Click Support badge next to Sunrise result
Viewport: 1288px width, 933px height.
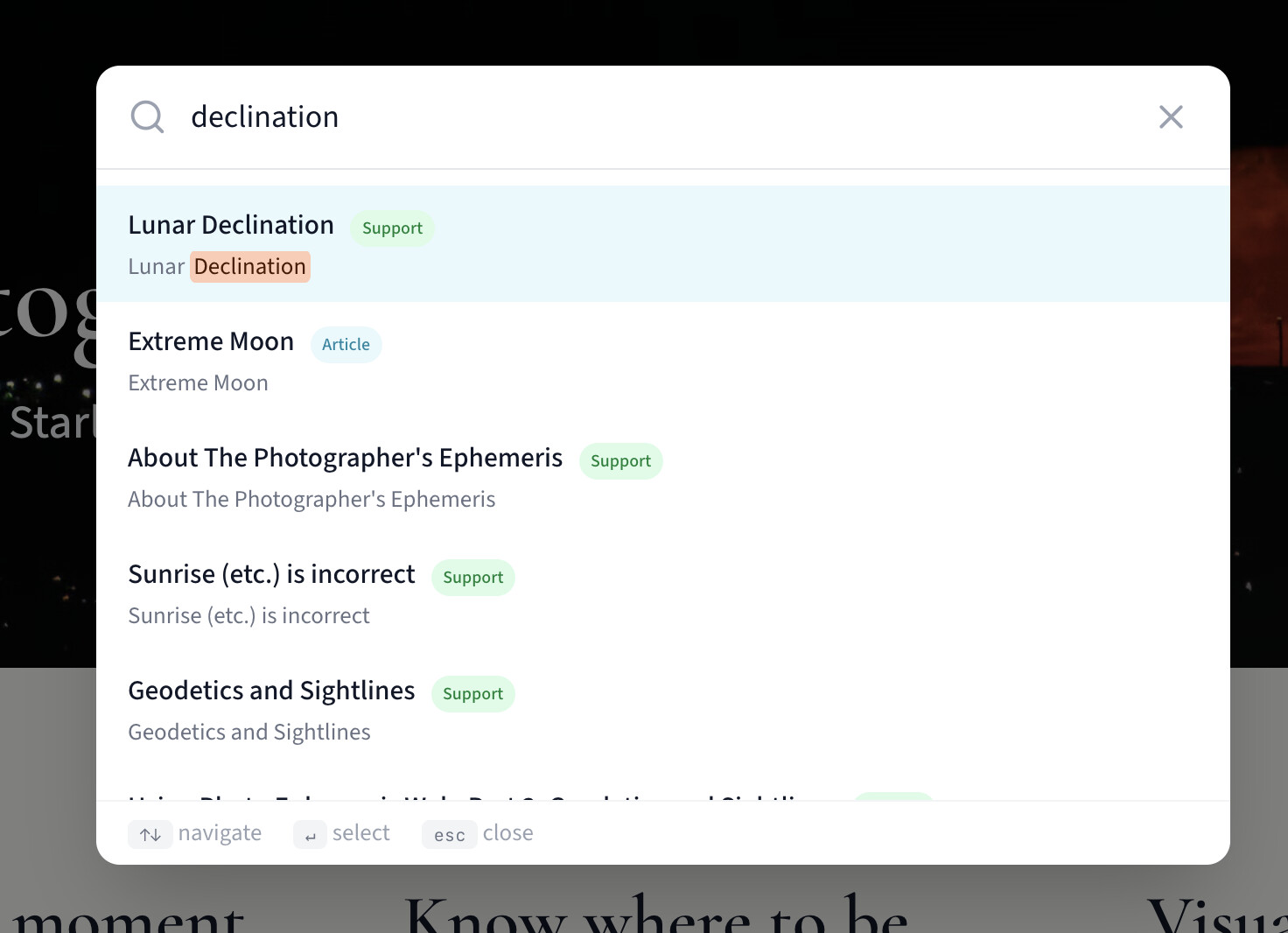coord(472,578)
